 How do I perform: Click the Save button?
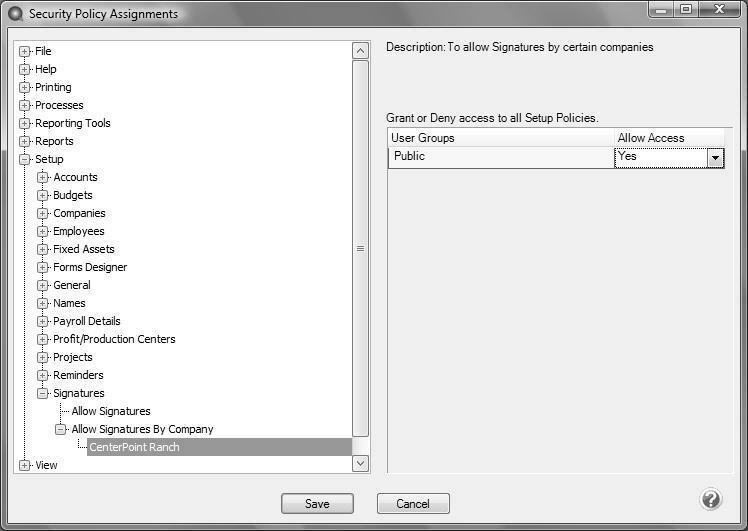[317, 504]
